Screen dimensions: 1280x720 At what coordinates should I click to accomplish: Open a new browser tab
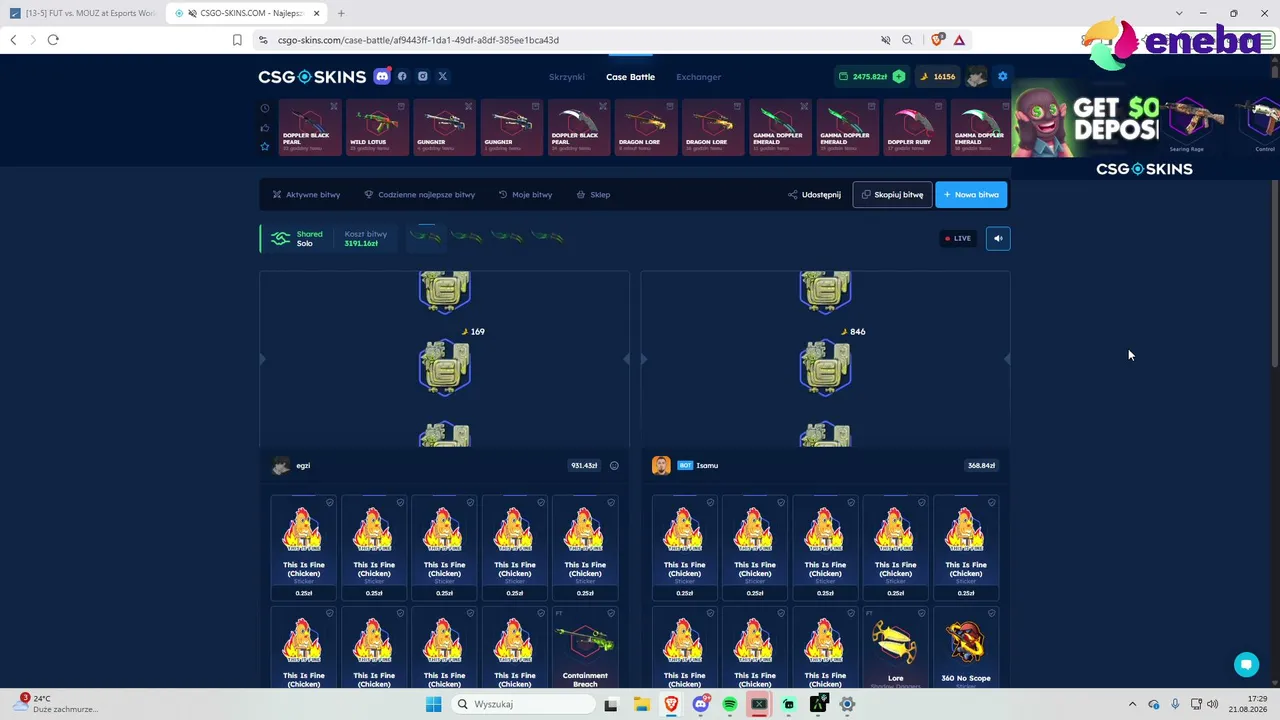click(341, 13)
